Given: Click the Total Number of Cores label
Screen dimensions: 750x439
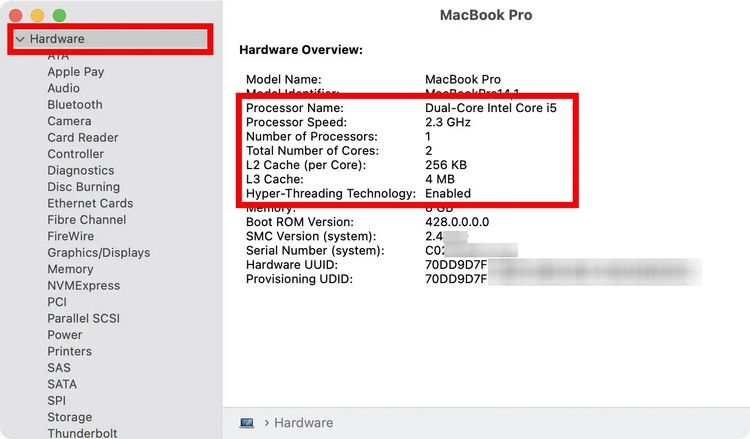Looking at the screenshot, I should pos(312,151).
